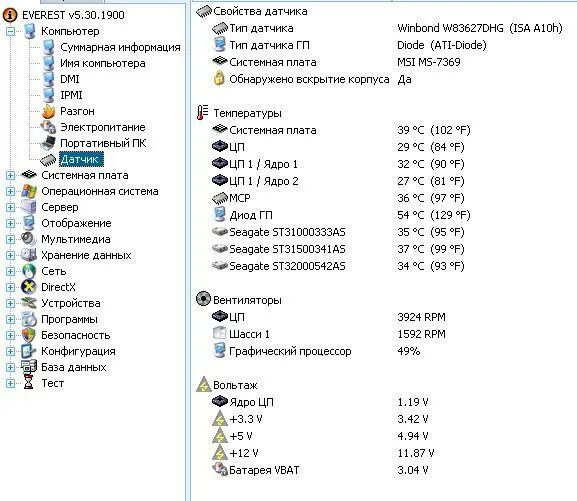Collapse the Компьютер tree node
This screenshot has width=577, height=501.
click(x=10, y=32)
